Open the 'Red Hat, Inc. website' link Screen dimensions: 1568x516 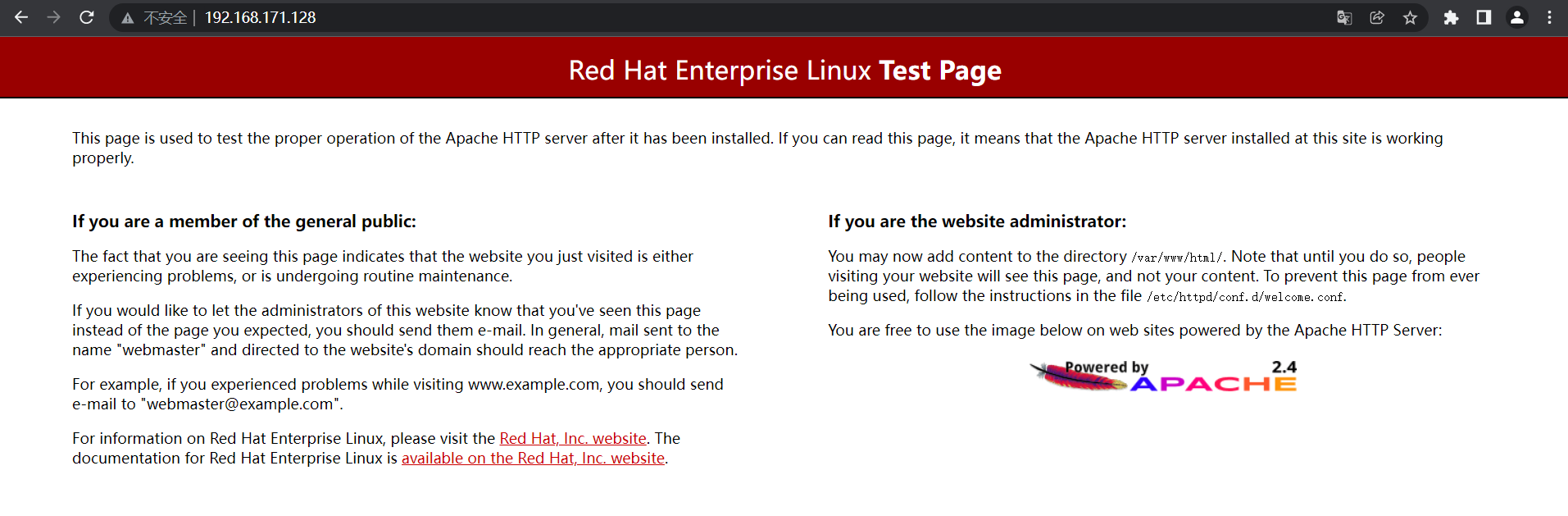(573, 438)
